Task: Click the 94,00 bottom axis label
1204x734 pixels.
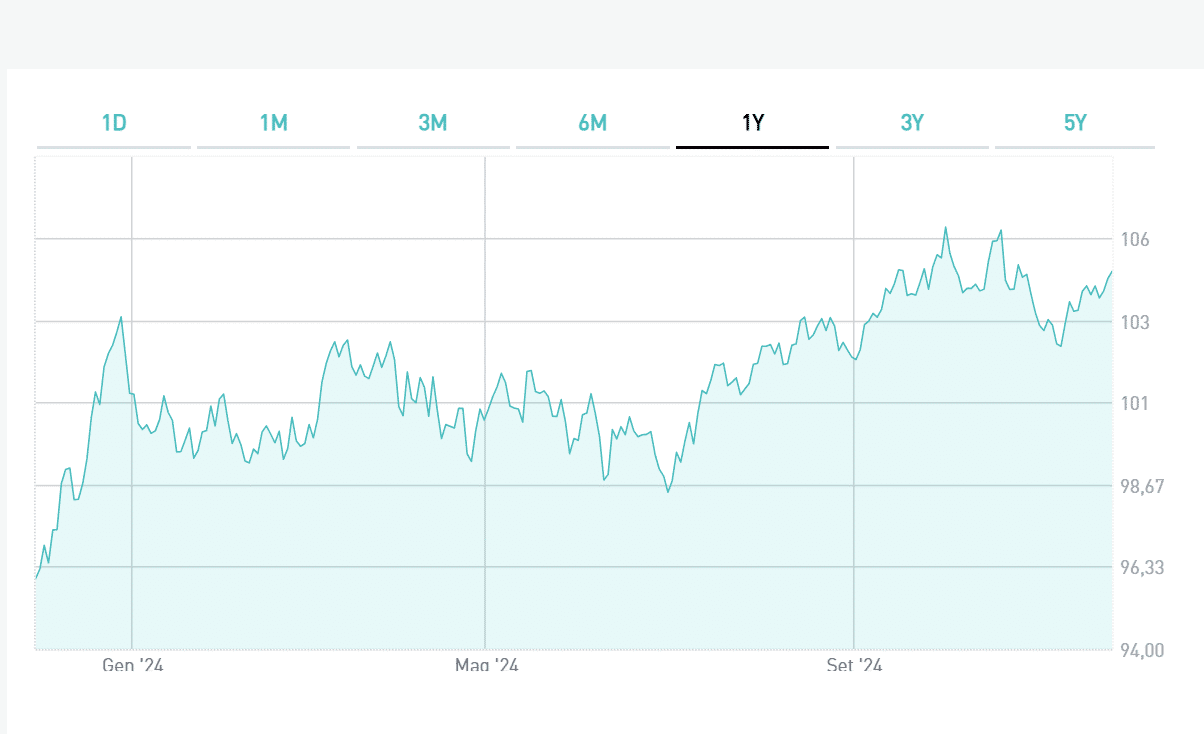Action: tap(1141, 650)
